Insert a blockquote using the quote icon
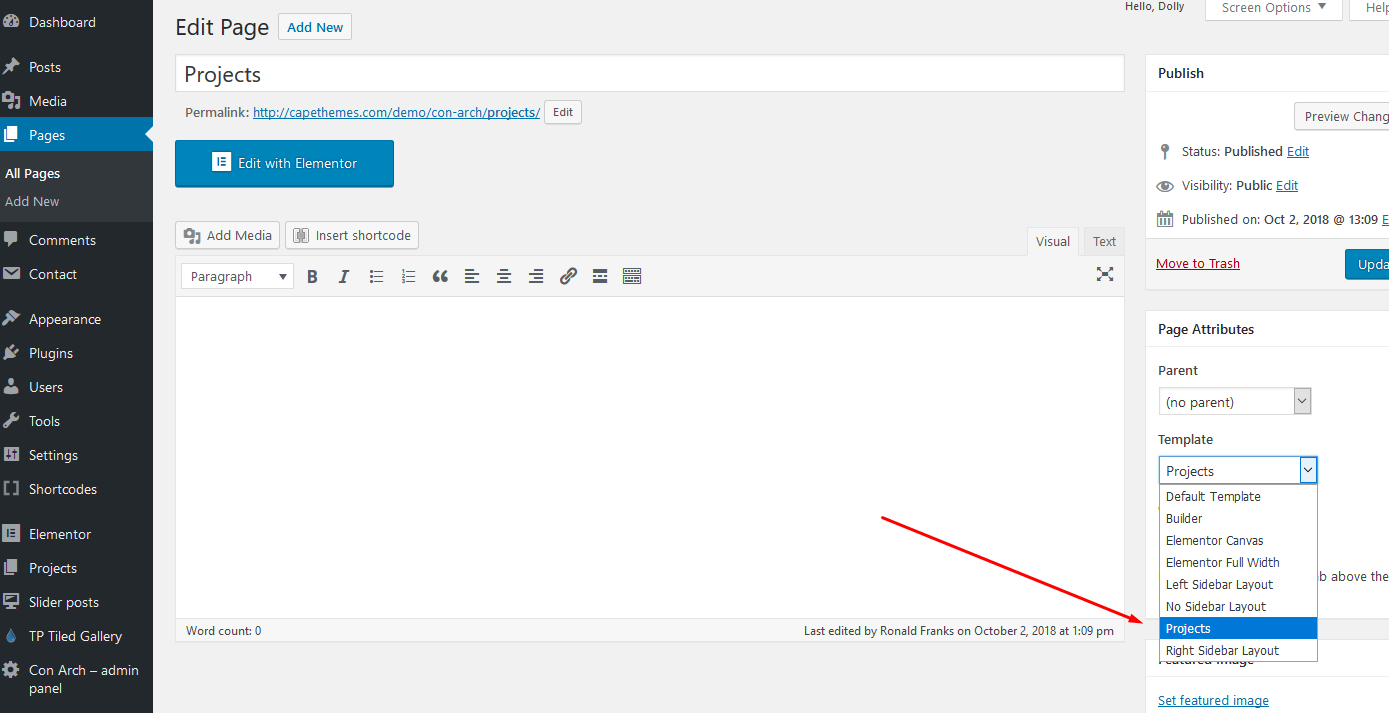 click(x=440, y=277)
